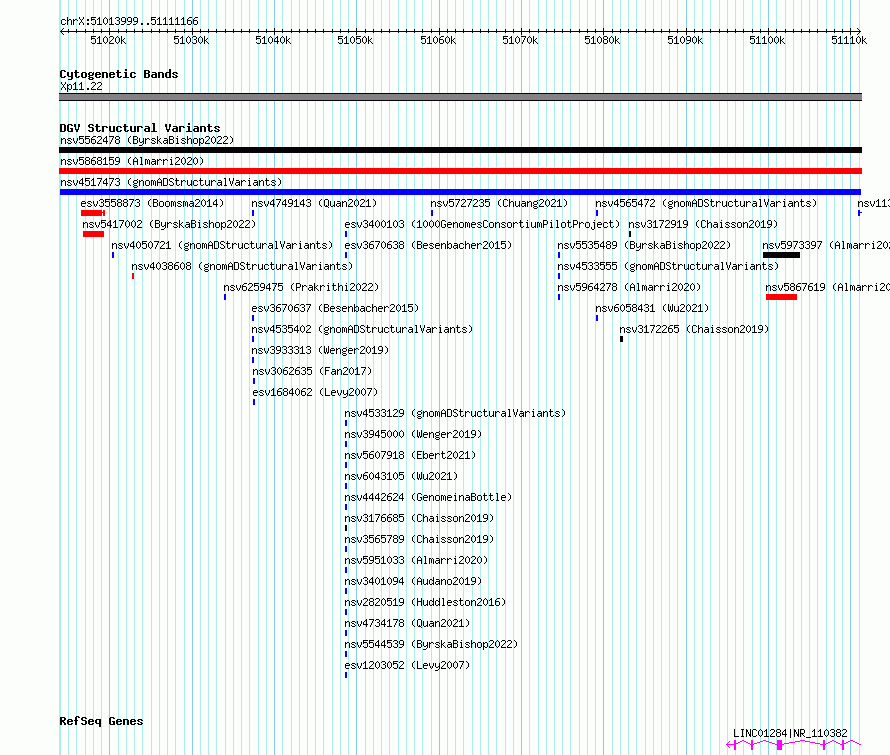Screen dimensions: 890x755
Task: Select nsv3401094 (Audano2019) variant
Action: point(413,581)
